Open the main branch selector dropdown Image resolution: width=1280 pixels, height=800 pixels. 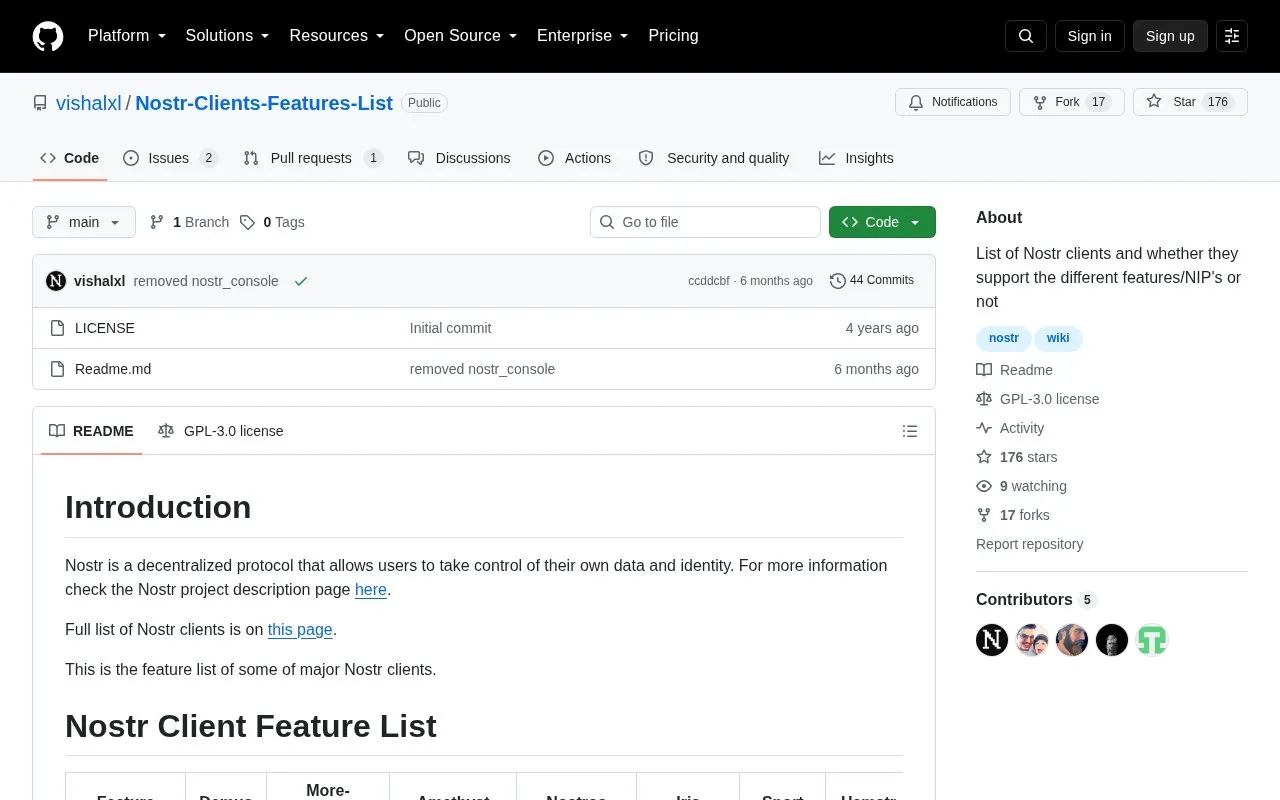tap(84, 222)
